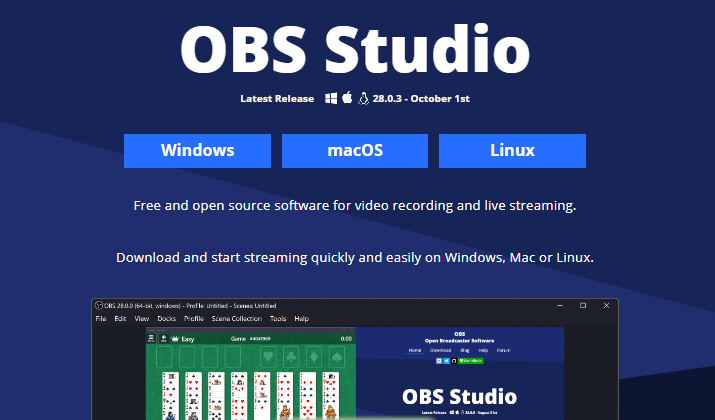This screenshot has width=715, height=420.
Task: Close the OBS preview window
Action: click(x=606, y=306)
